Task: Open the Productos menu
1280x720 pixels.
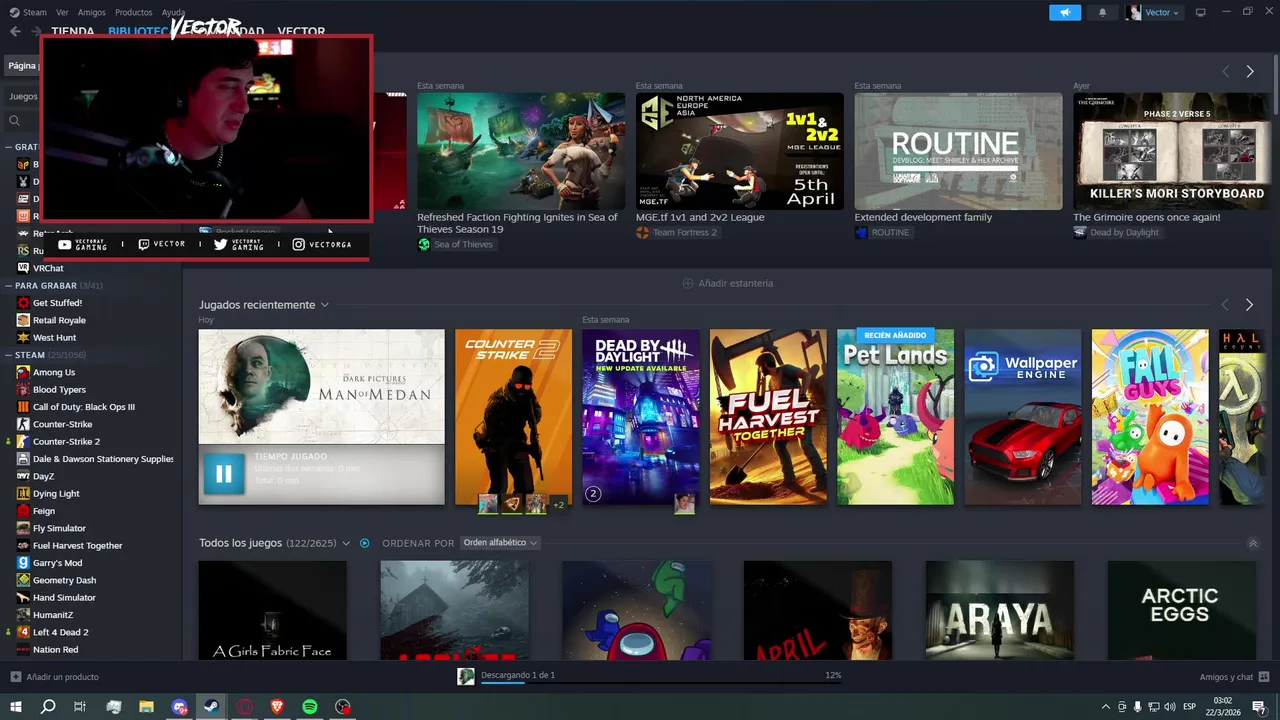Action: pos(133,12)
